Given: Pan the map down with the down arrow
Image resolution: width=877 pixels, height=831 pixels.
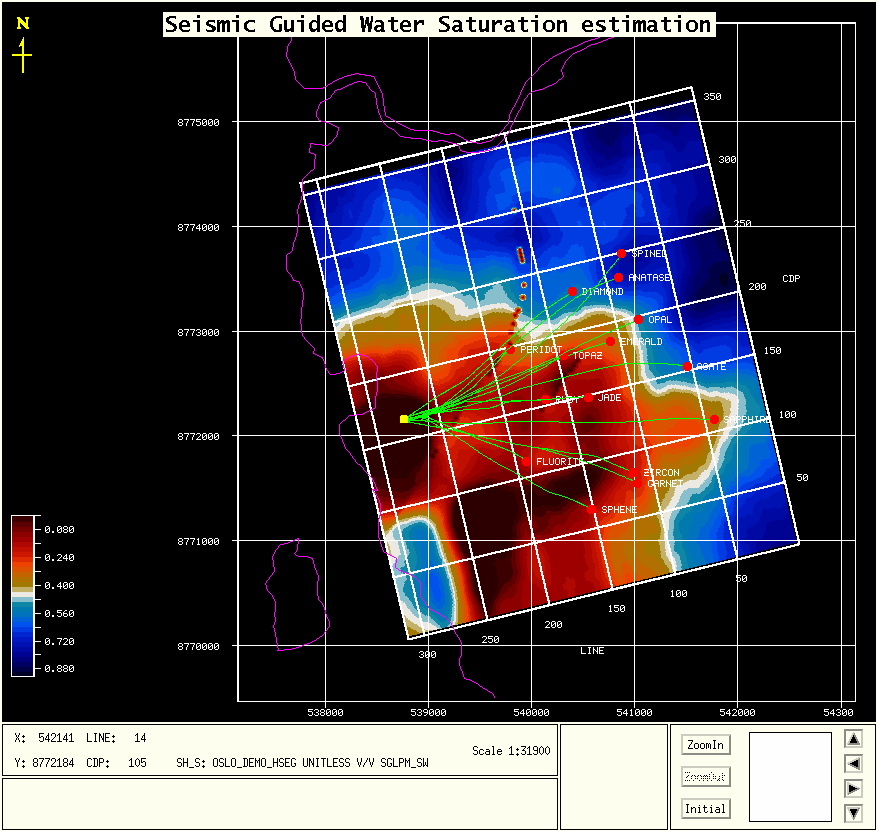Looking at the screenshot, I should 853,812.
